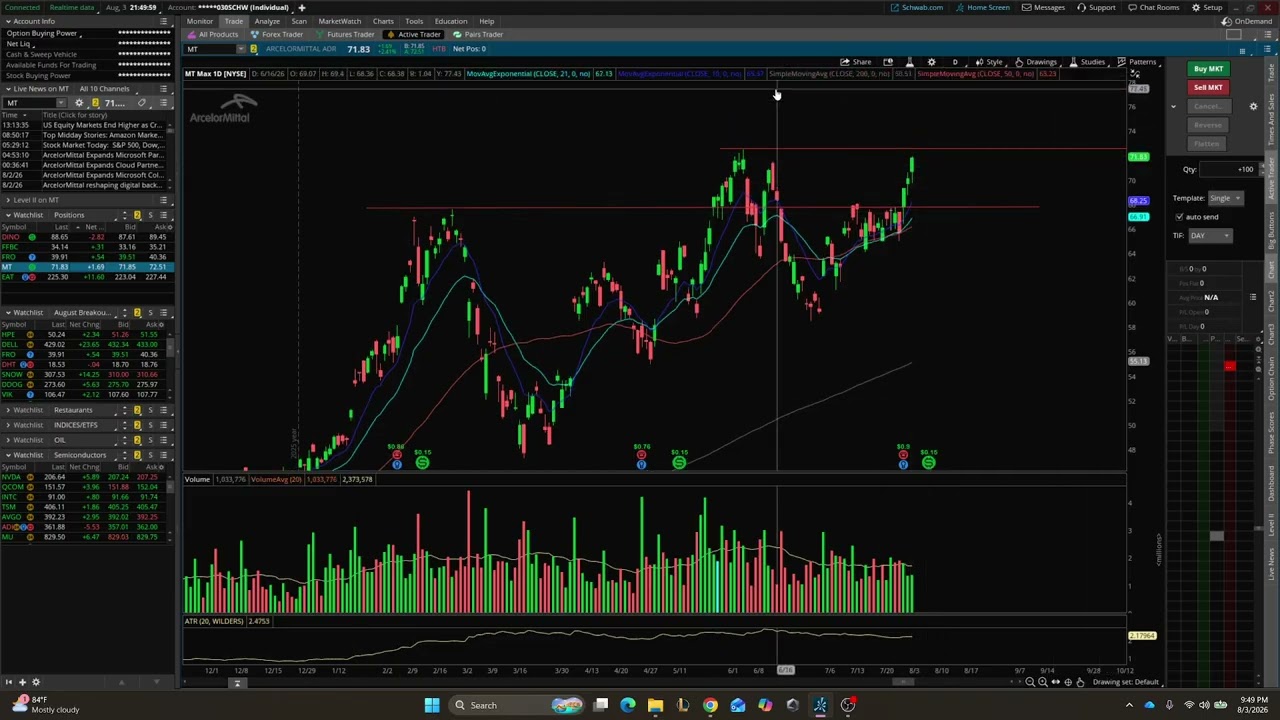1280x720 pixels.
Task: Go to Home Screen link
Action: 983,7
